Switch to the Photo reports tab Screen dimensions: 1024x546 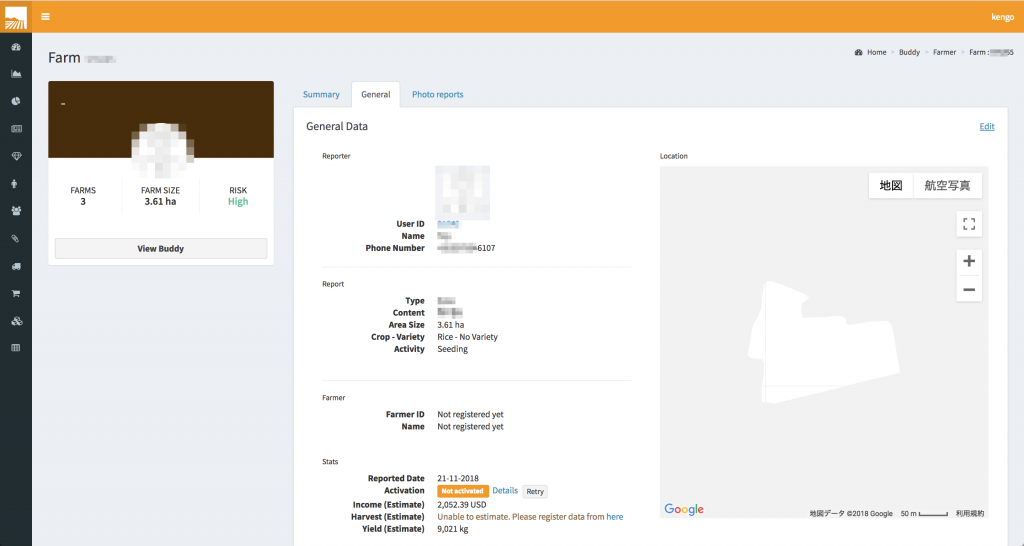click(437, 95)
